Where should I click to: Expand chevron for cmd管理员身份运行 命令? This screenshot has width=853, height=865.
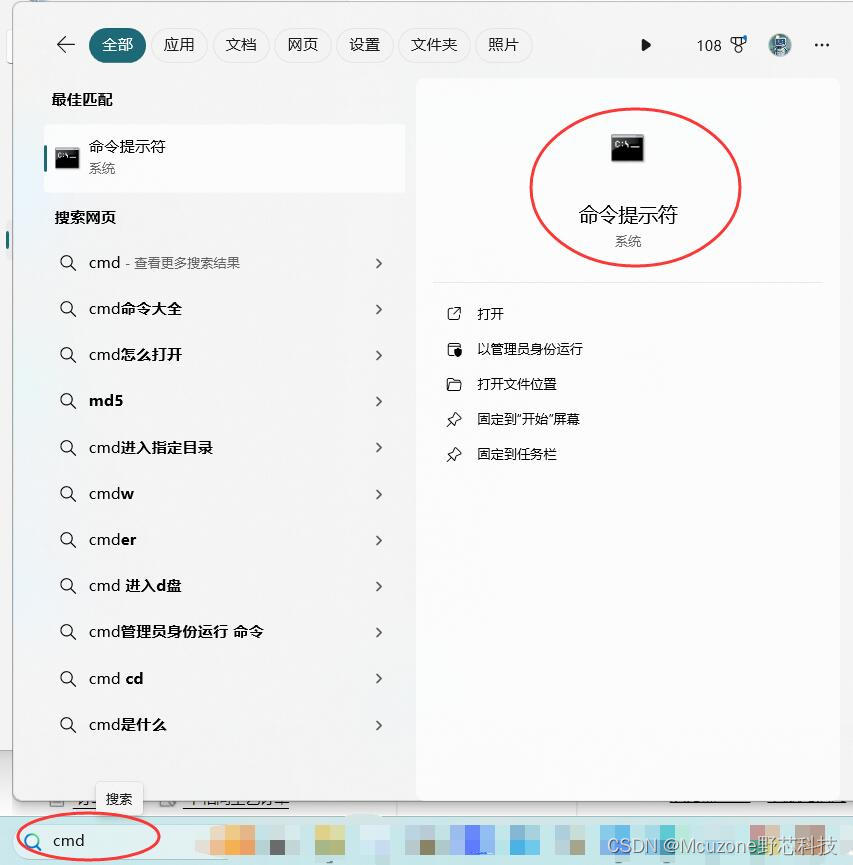point(378,632)
